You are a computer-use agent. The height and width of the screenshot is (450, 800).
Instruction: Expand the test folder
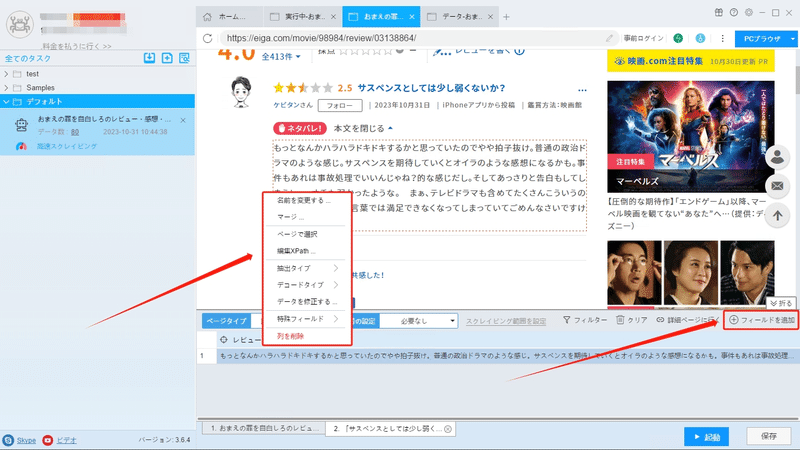point(6,74)
